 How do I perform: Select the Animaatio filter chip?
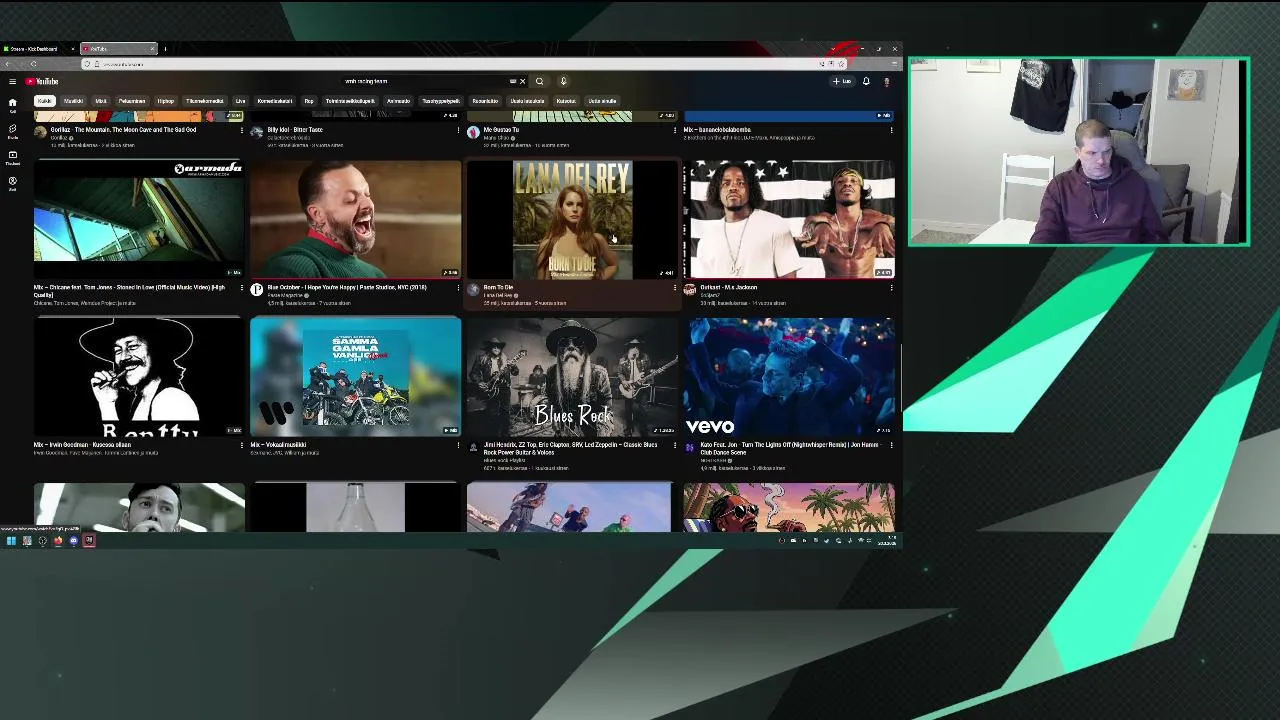coord(398,101)
